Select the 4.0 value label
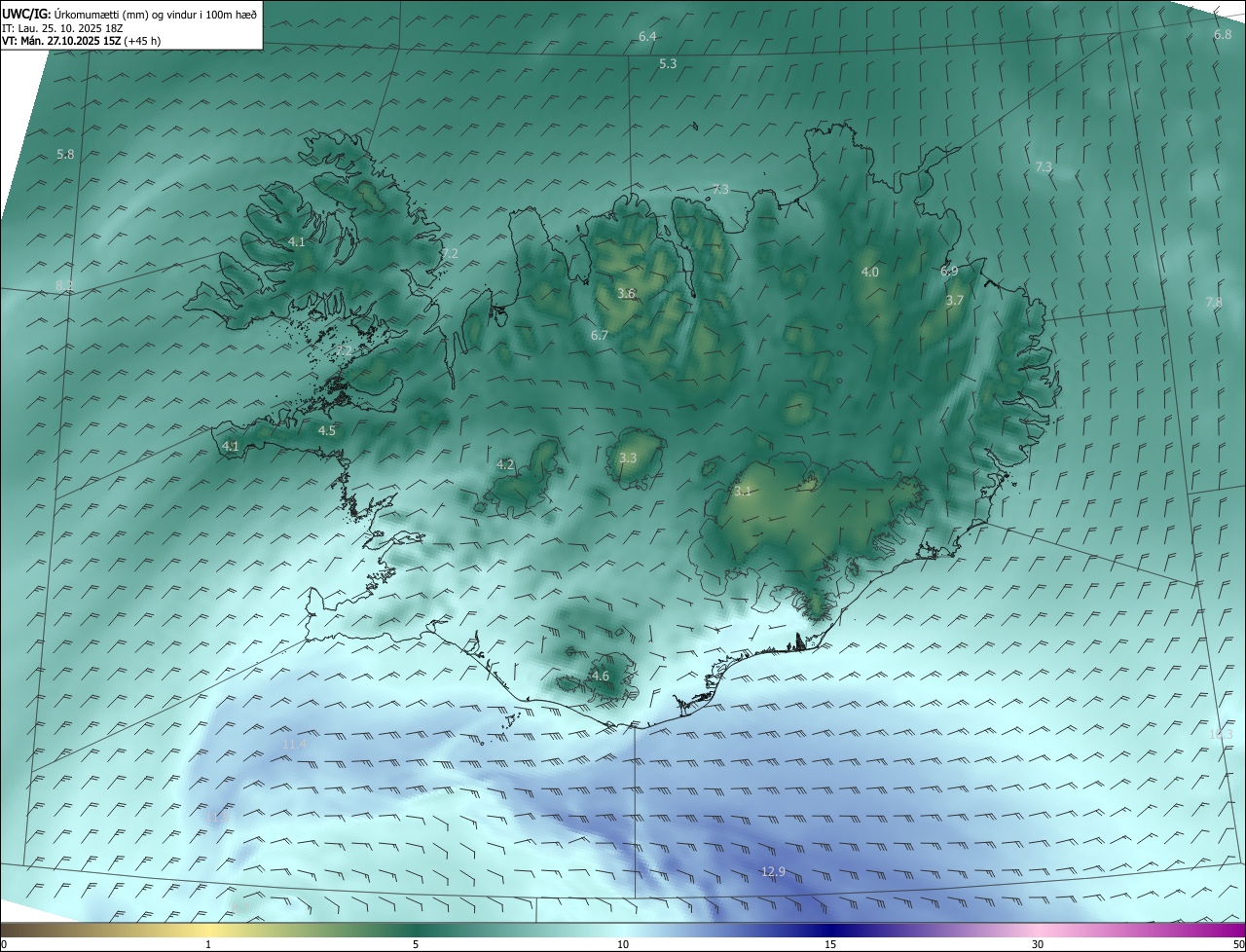 pos(870,272)
